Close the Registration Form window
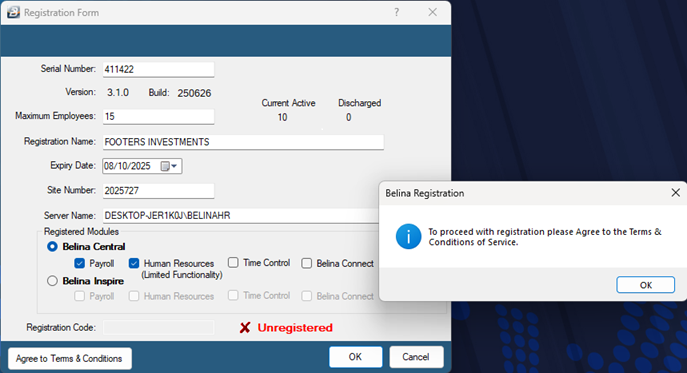Image resolution: width=687 pixels, height=373 pixels. click(x=432, y=12)
